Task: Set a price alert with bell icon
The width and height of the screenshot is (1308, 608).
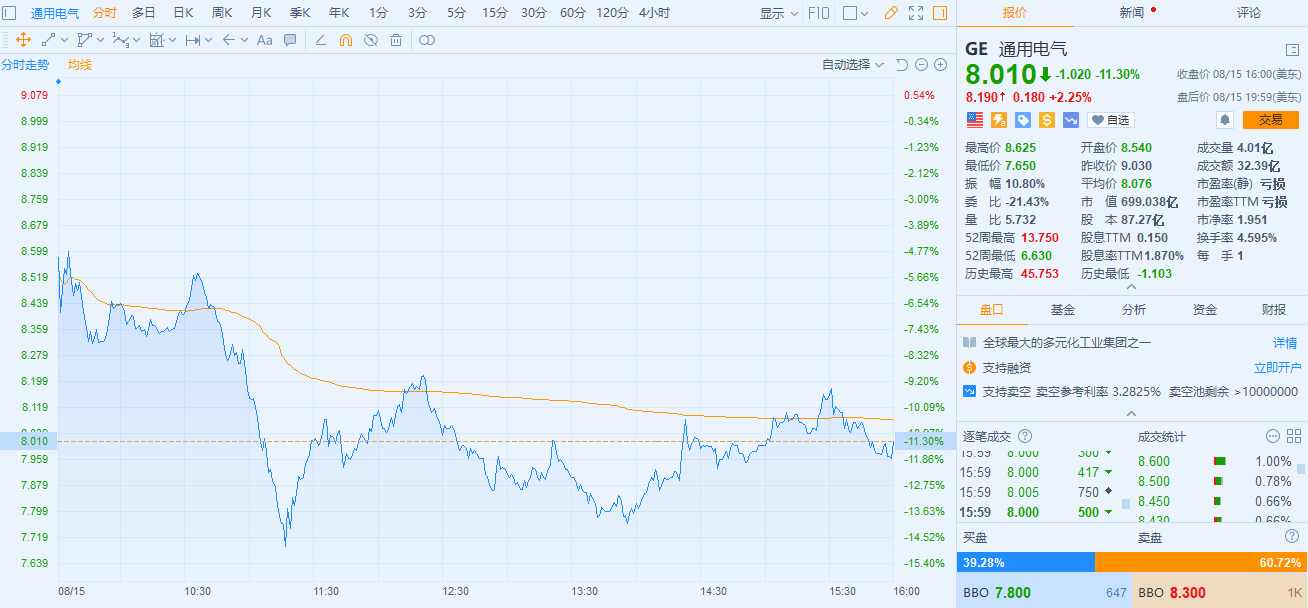Action: point(1225,120)
